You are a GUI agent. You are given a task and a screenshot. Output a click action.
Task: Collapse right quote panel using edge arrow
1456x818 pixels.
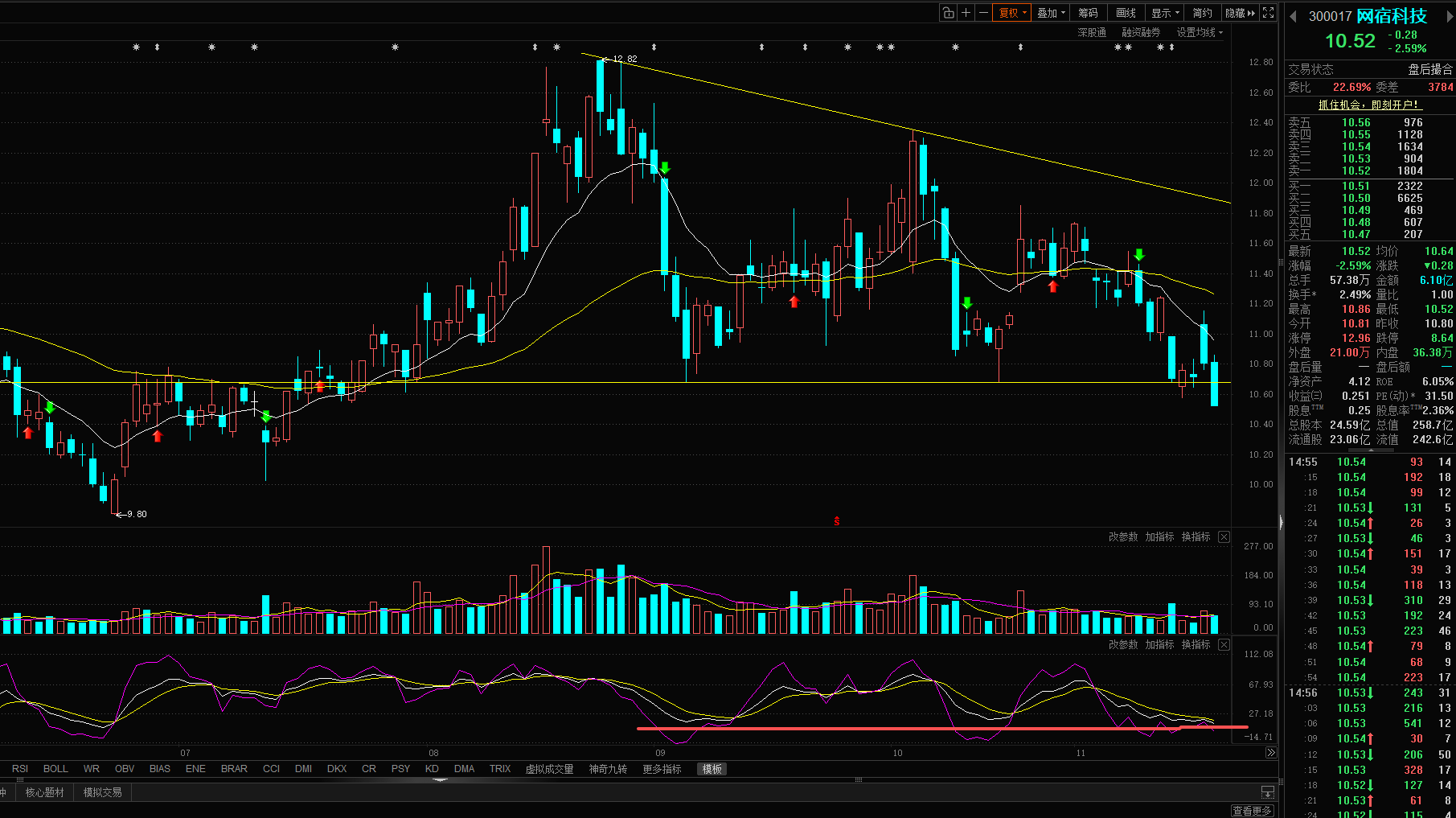point(1282,522)
